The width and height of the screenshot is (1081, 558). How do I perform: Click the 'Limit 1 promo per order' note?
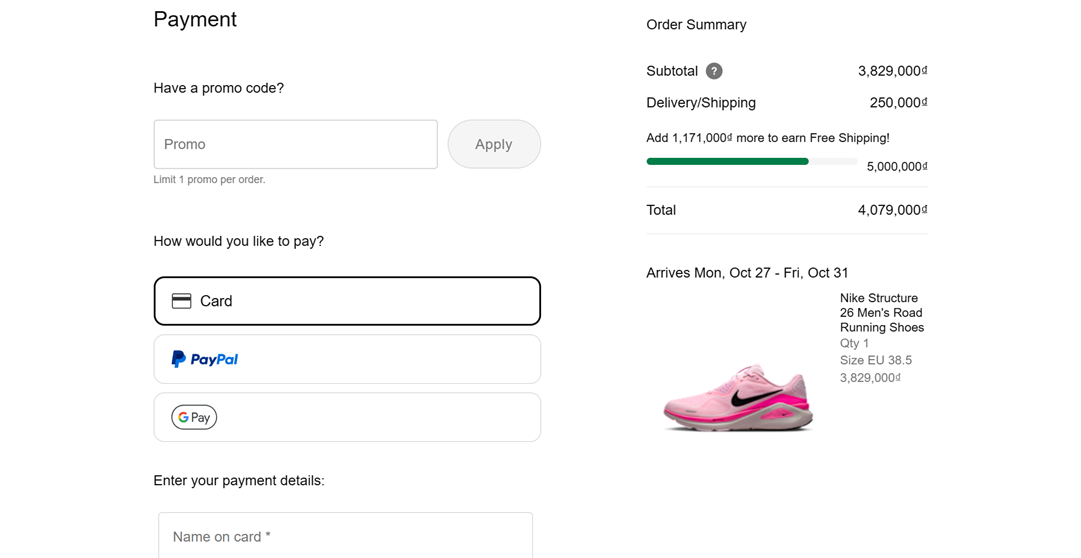209,180
